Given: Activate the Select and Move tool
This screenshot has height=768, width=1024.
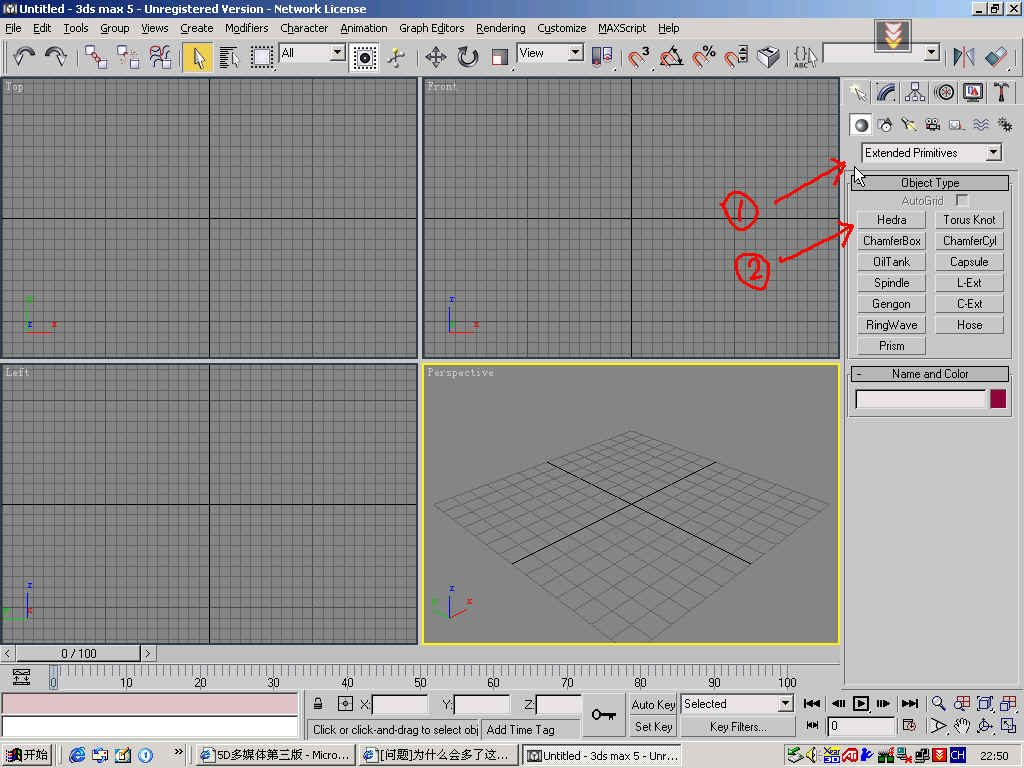Looking at the screenshot, I should 436,57.
